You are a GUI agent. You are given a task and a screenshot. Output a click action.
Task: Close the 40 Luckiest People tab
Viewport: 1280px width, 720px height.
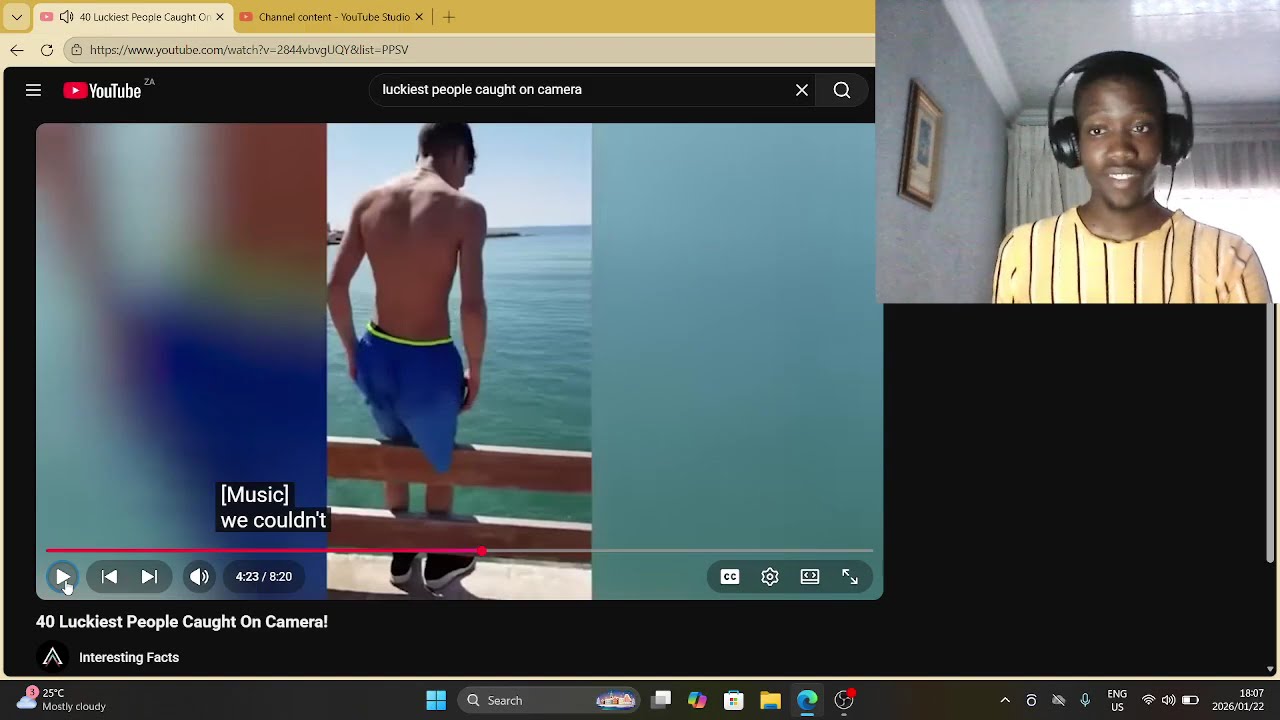coord(220,17)
